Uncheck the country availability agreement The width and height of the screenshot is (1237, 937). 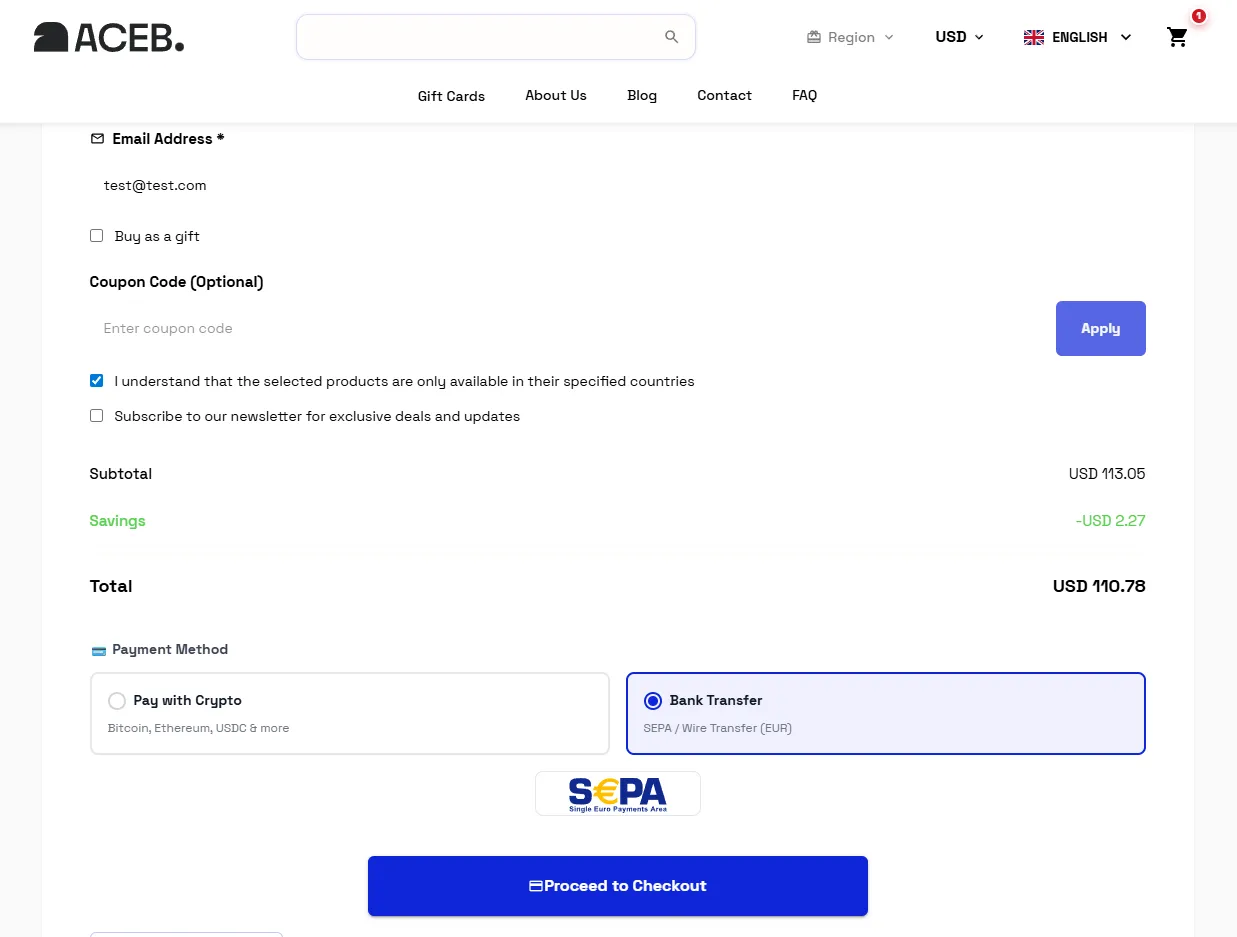(96, 380)
